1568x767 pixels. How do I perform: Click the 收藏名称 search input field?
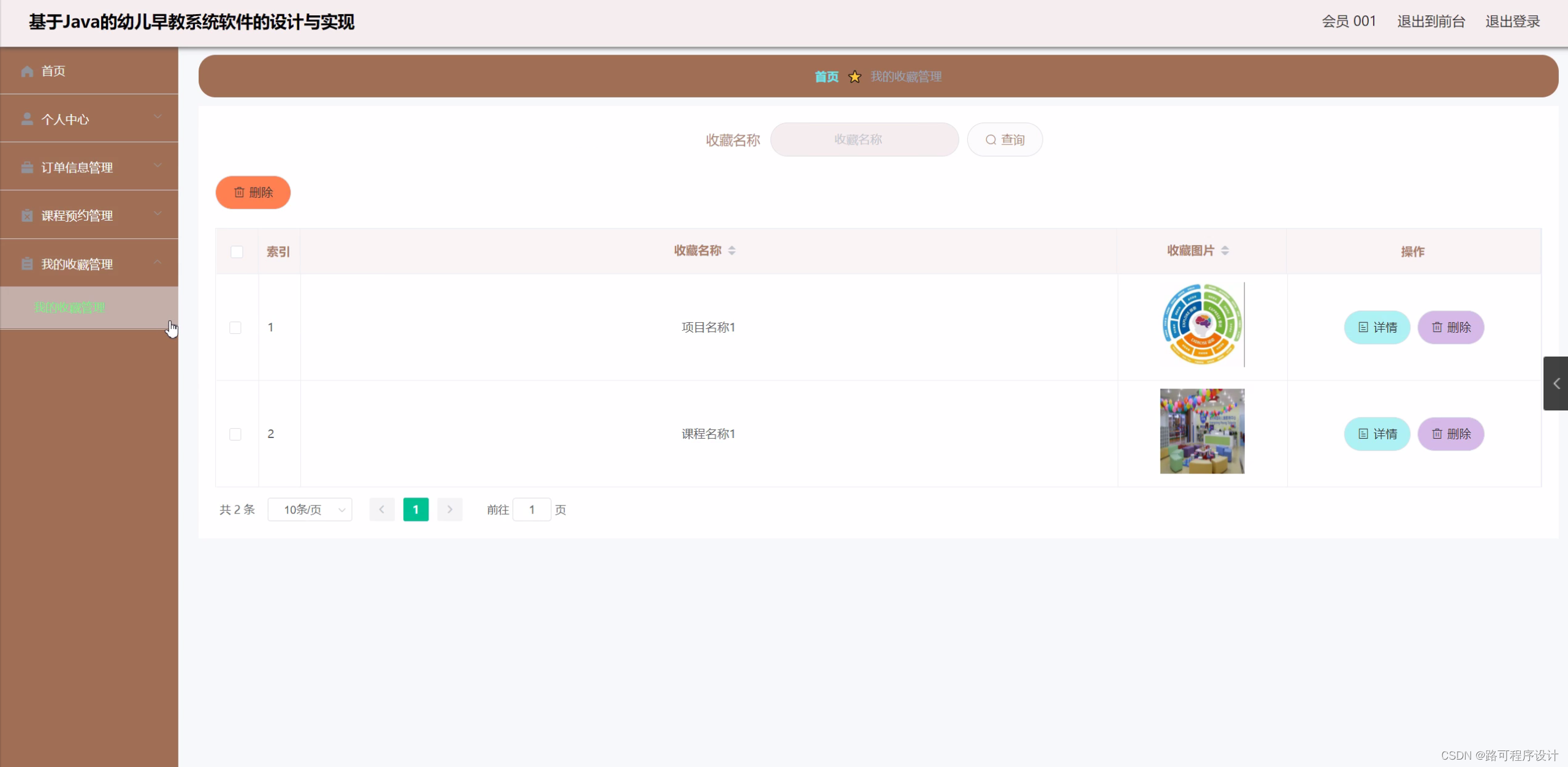tap(864, 140)
